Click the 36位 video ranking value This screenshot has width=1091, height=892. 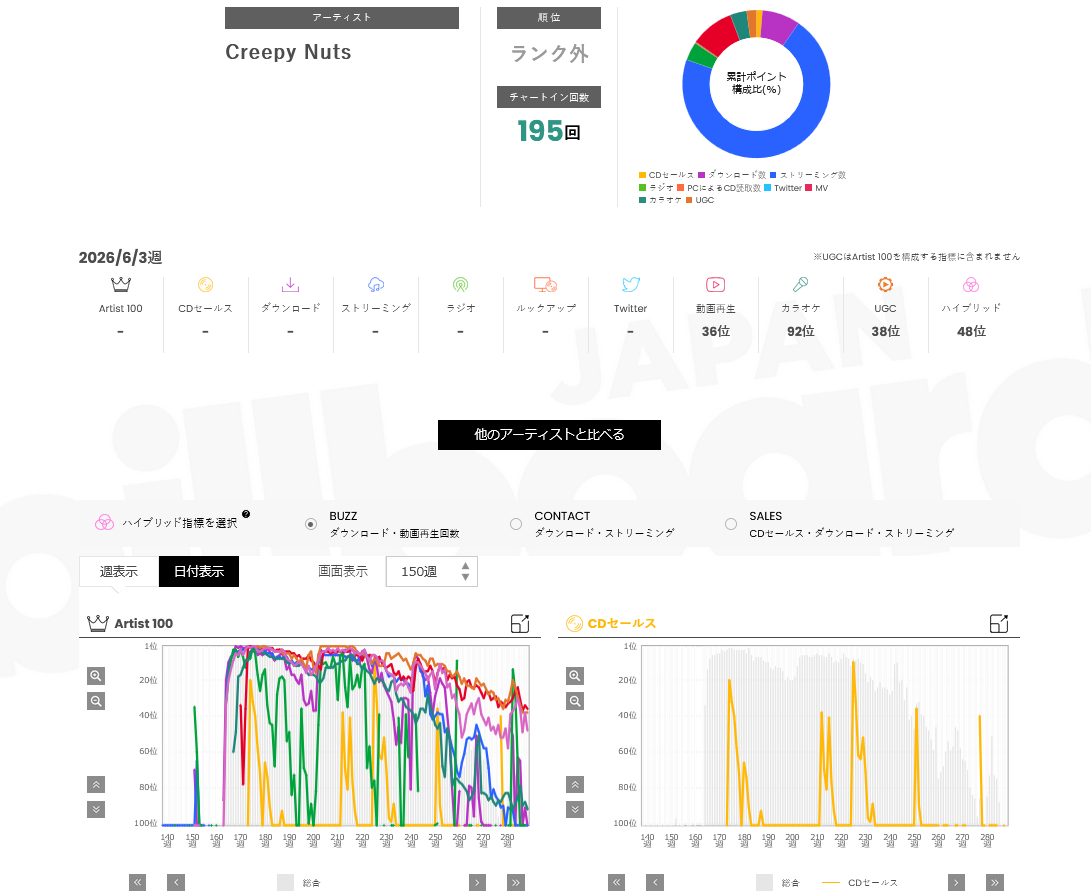pyautogui.click(x=715, y=331)
